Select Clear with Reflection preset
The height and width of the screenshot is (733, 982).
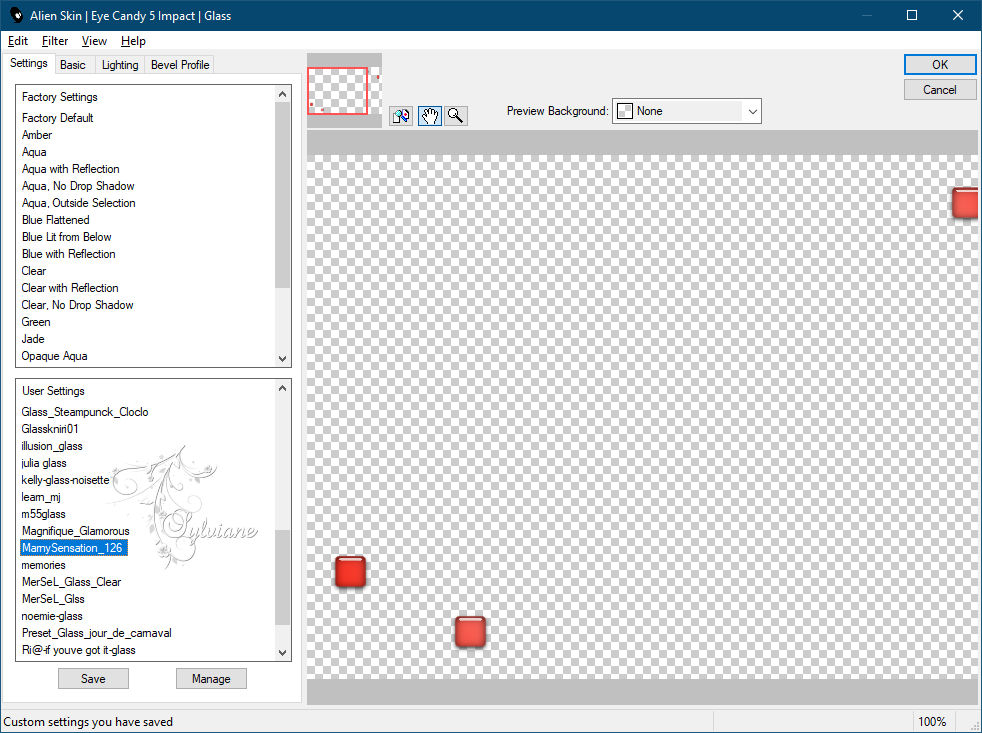(70, 288)
